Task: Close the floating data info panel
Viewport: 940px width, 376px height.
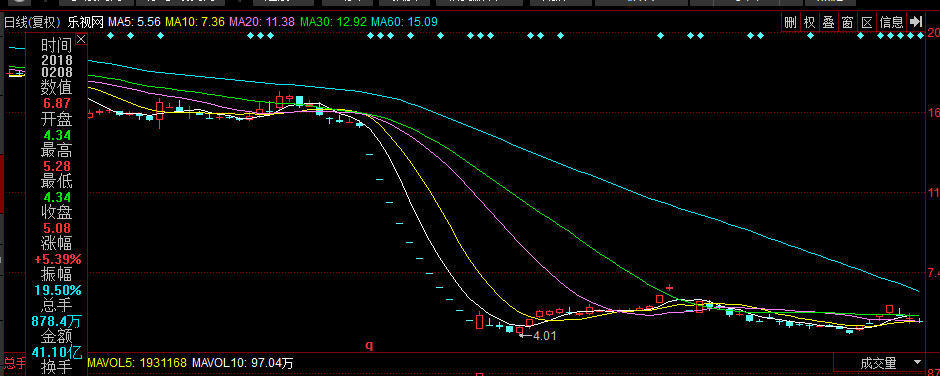Action: 82,40
